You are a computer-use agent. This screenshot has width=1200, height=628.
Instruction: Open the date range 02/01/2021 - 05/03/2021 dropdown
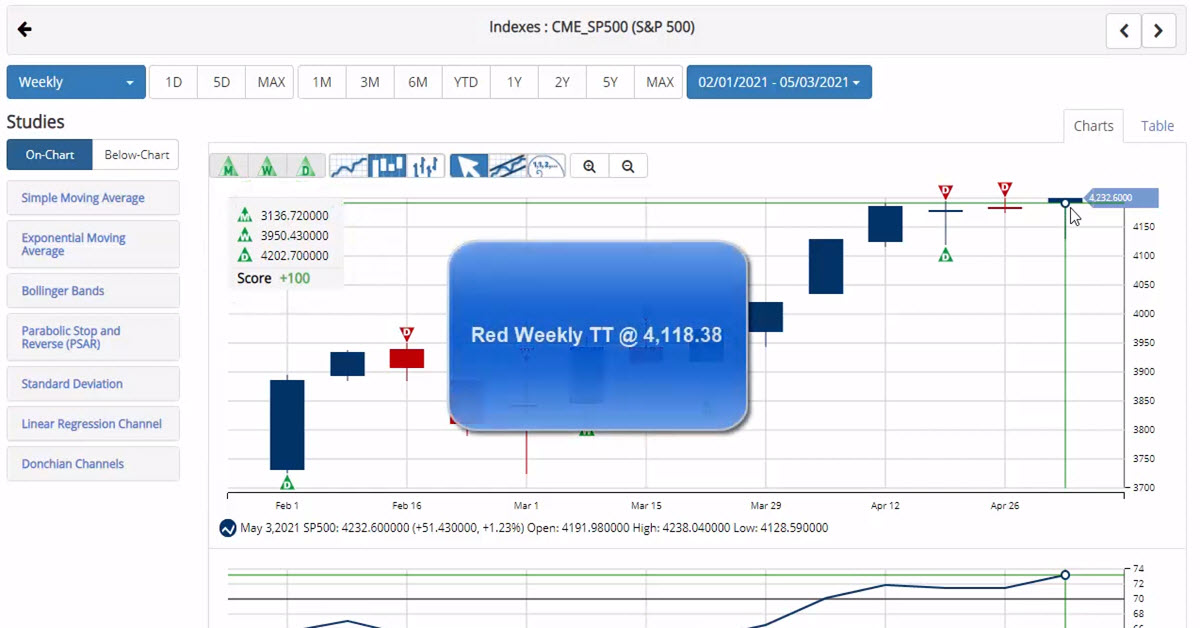(779, 82)
